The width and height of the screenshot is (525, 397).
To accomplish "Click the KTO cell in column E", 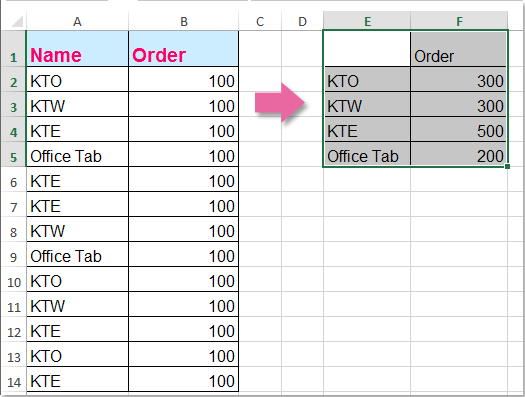I will (367, 79).
